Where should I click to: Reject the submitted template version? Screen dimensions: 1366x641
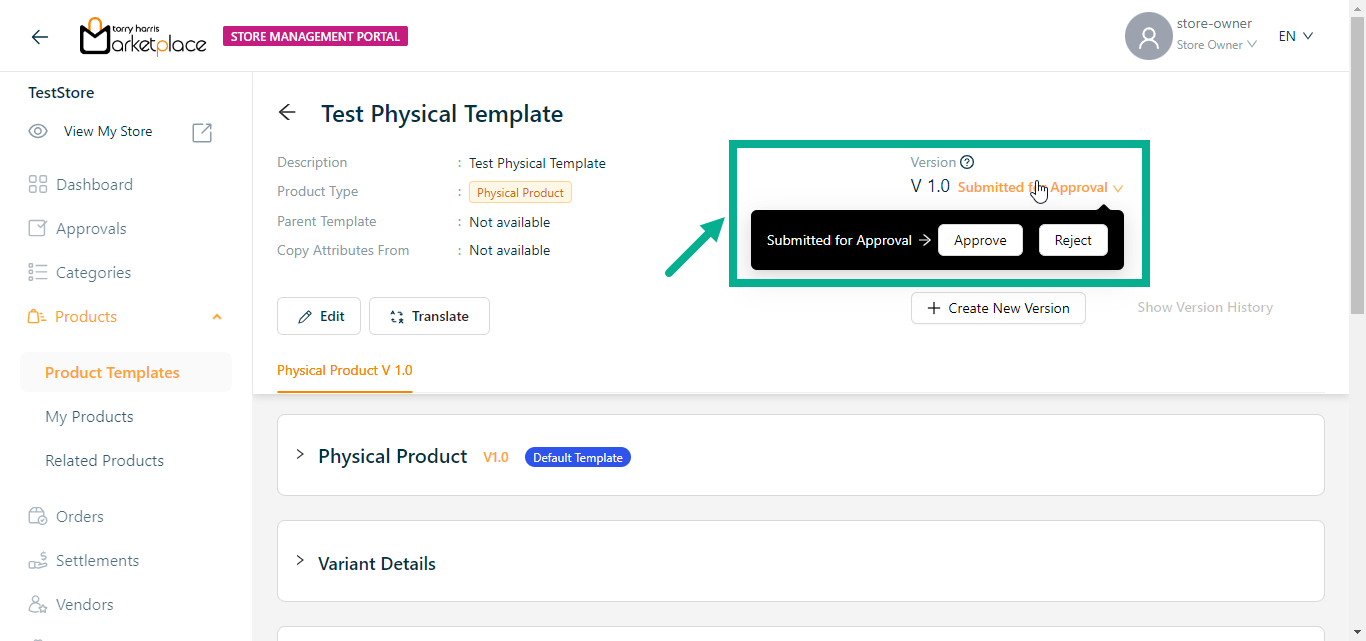[x=1073, y=240]
